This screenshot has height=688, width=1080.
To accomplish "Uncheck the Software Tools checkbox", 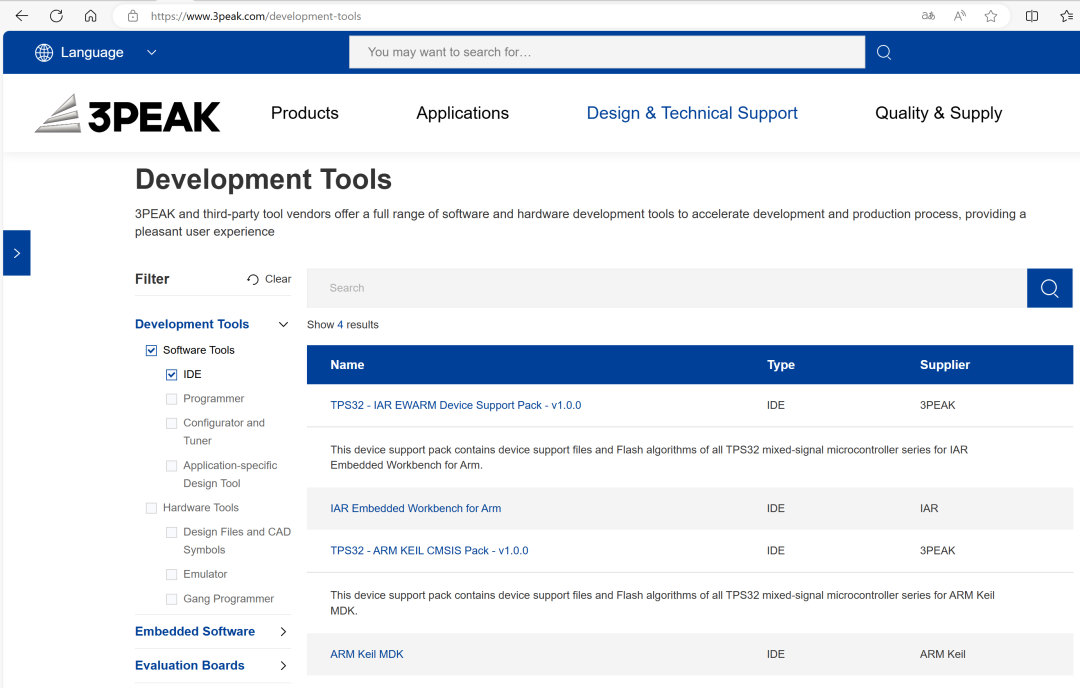I will [152, 350].
